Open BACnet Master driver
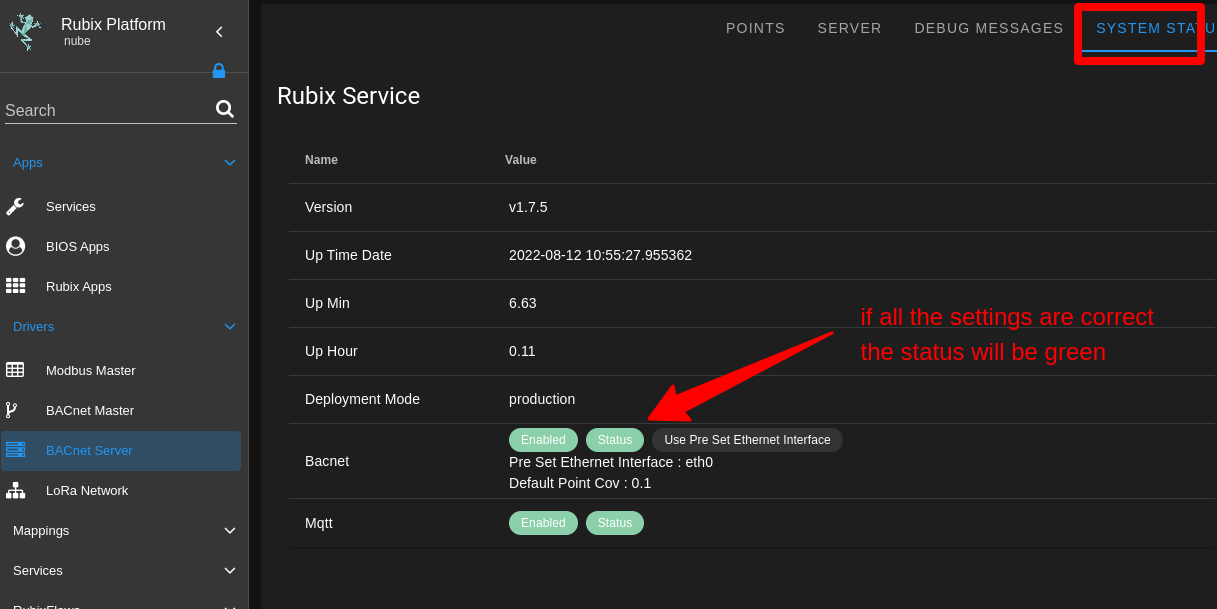 [90, 410]
